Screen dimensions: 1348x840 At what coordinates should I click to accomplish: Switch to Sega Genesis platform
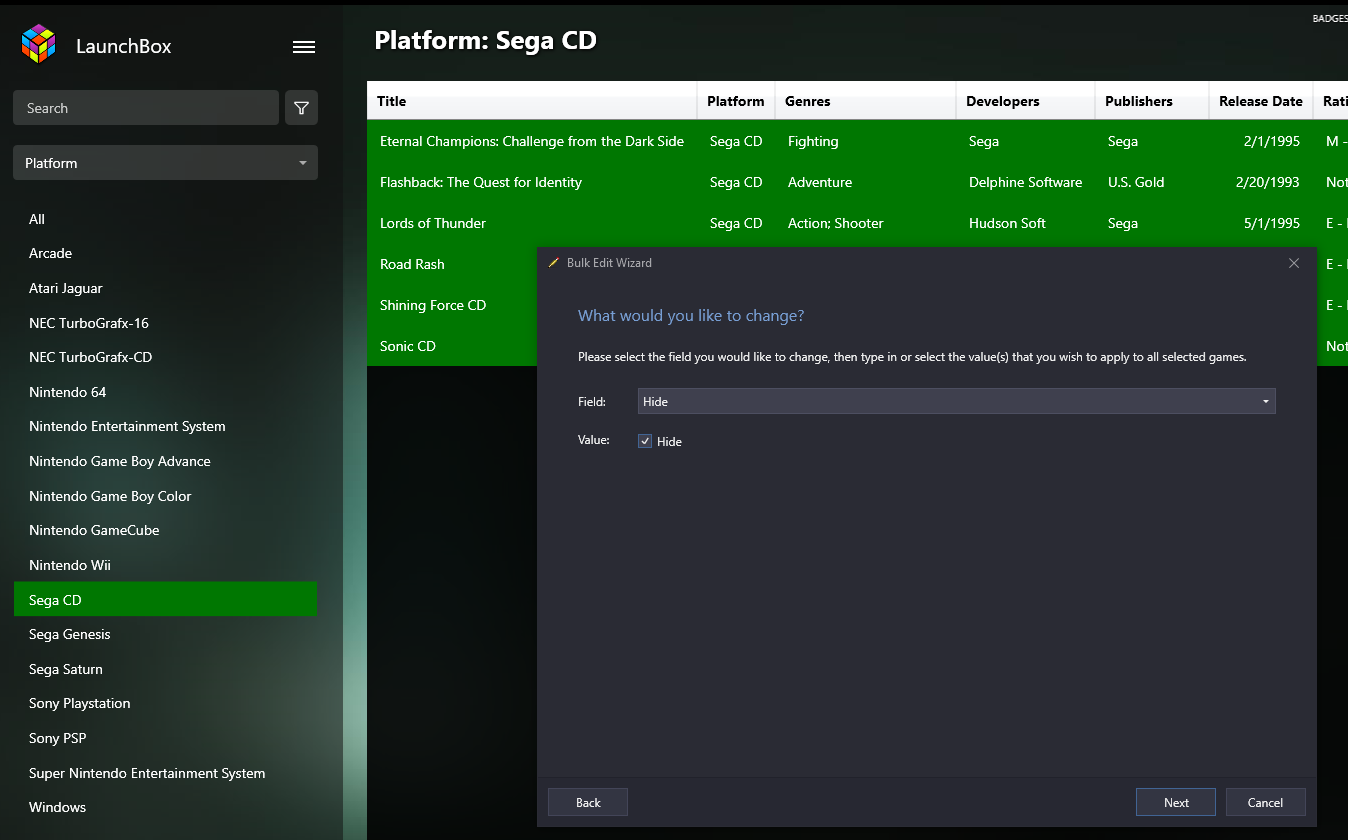(165, 634)
